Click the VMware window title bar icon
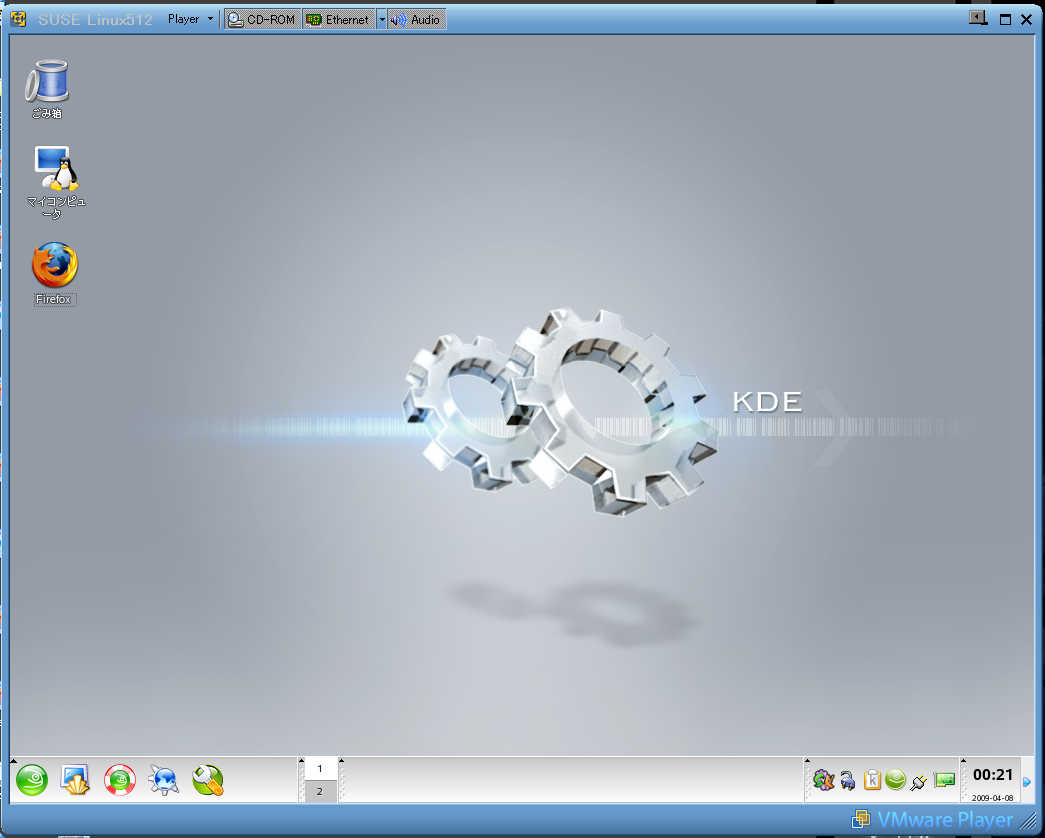Screen dimensions: 1045x838 (x=19, y=19)
